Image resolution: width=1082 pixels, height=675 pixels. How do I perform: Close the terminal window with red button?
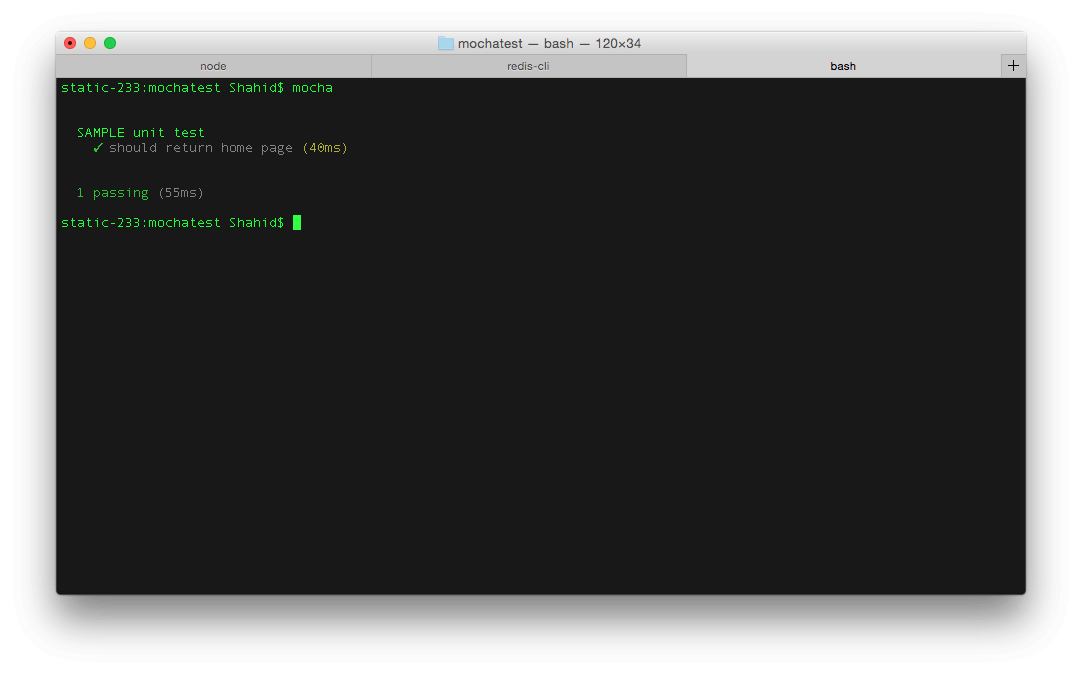70,43
